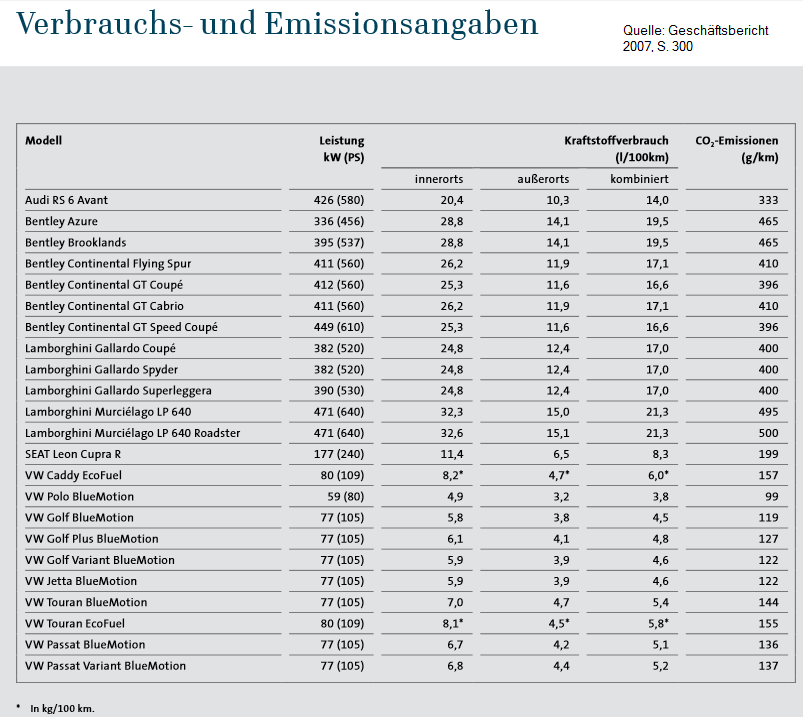Select the '412 (560)' power value

[339, 285]
